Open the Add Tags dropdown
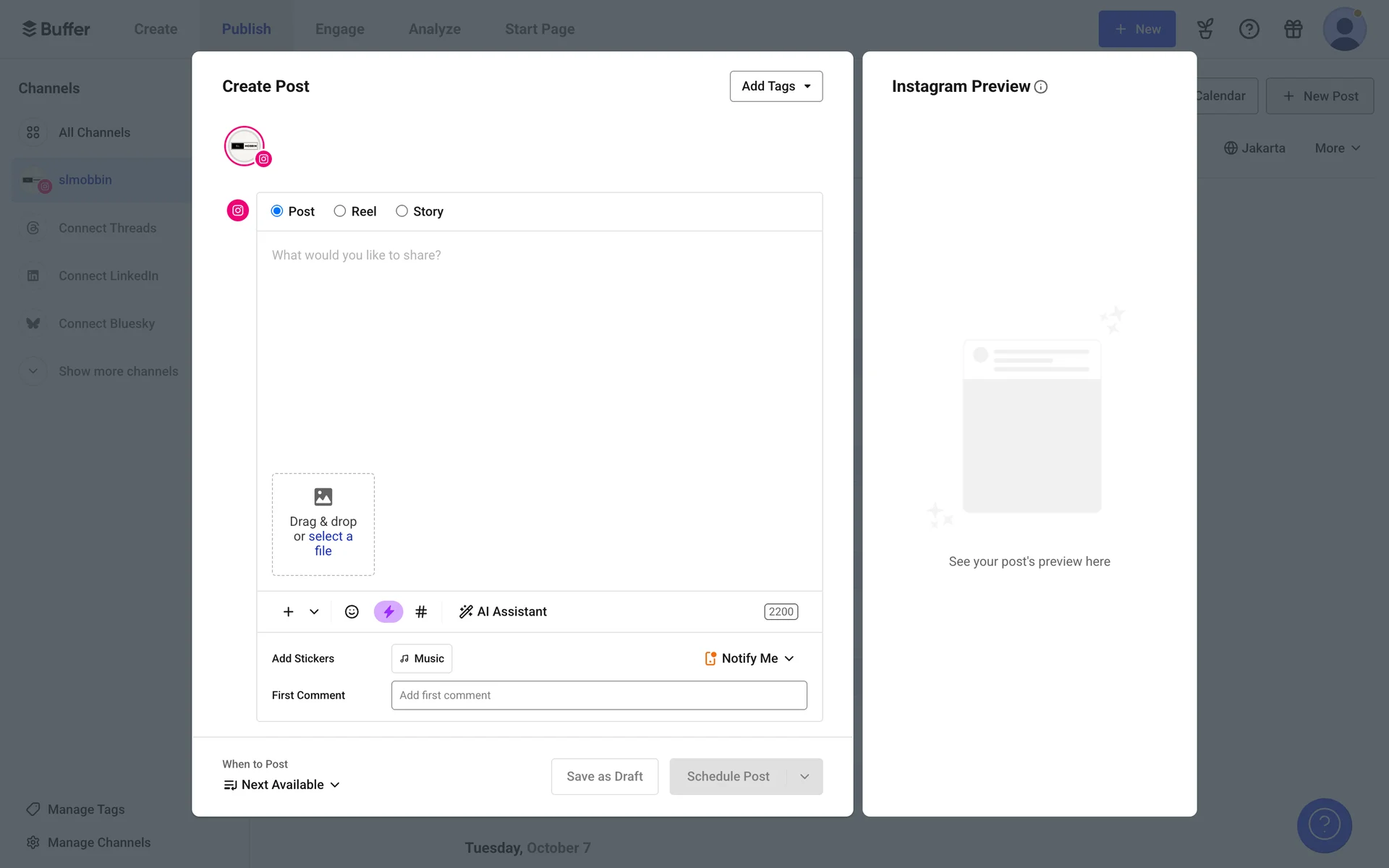 776,86
